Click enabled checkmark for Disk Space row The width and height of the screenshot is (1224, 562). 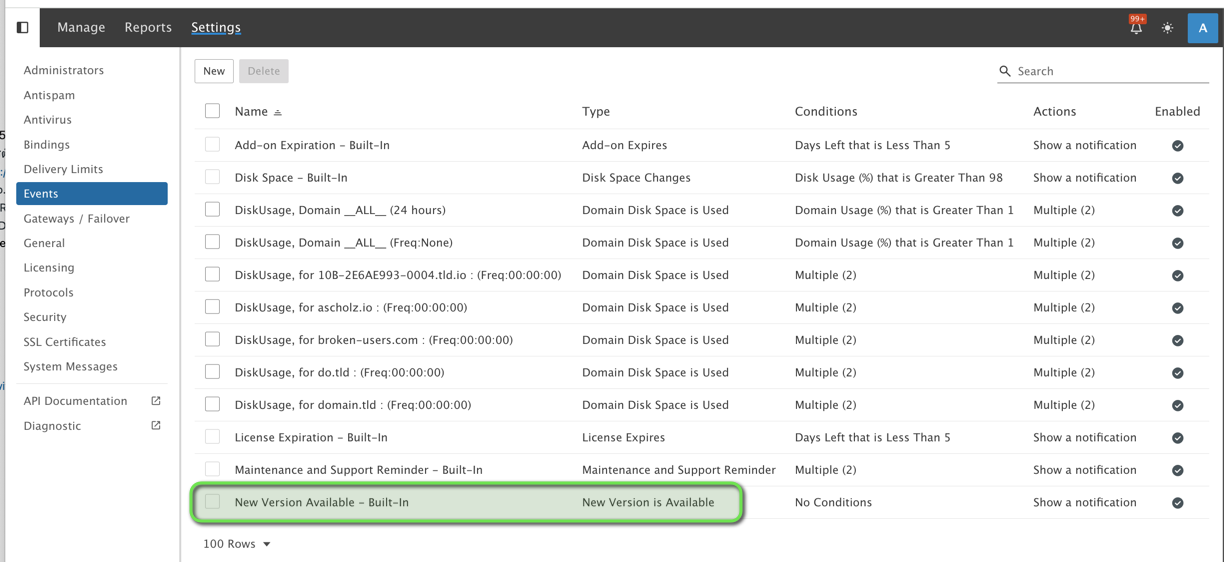(1177, 178)
